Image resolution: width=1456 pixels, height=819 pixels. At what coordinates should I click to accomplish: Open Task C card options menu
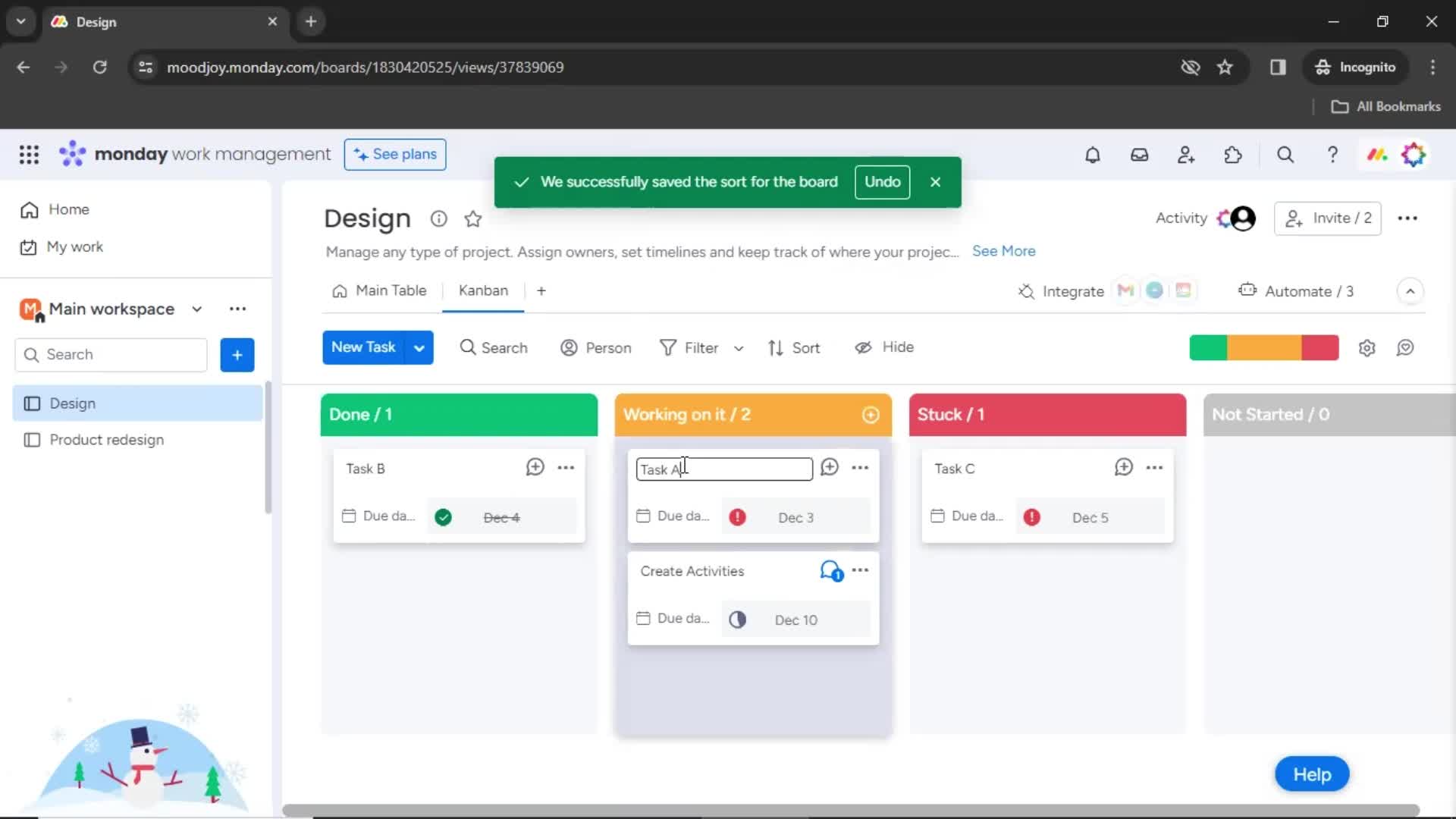[1154, 467]
